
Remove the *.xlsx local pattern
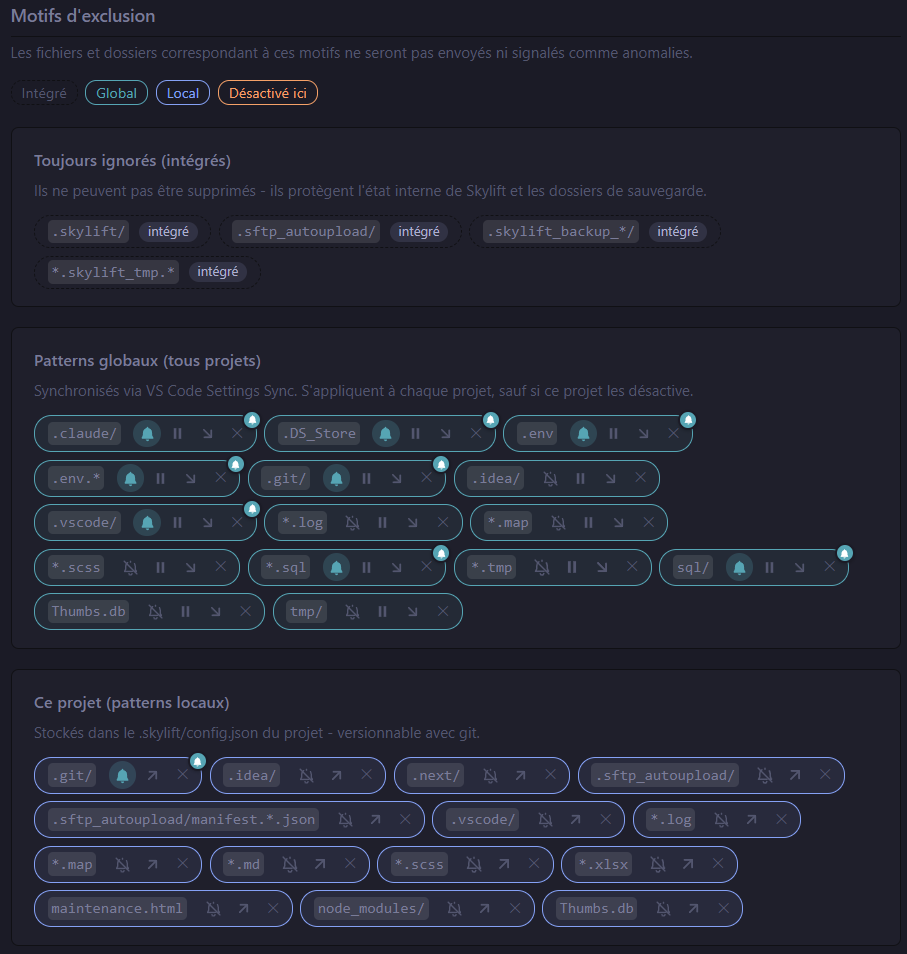click(x=718, y=865)
